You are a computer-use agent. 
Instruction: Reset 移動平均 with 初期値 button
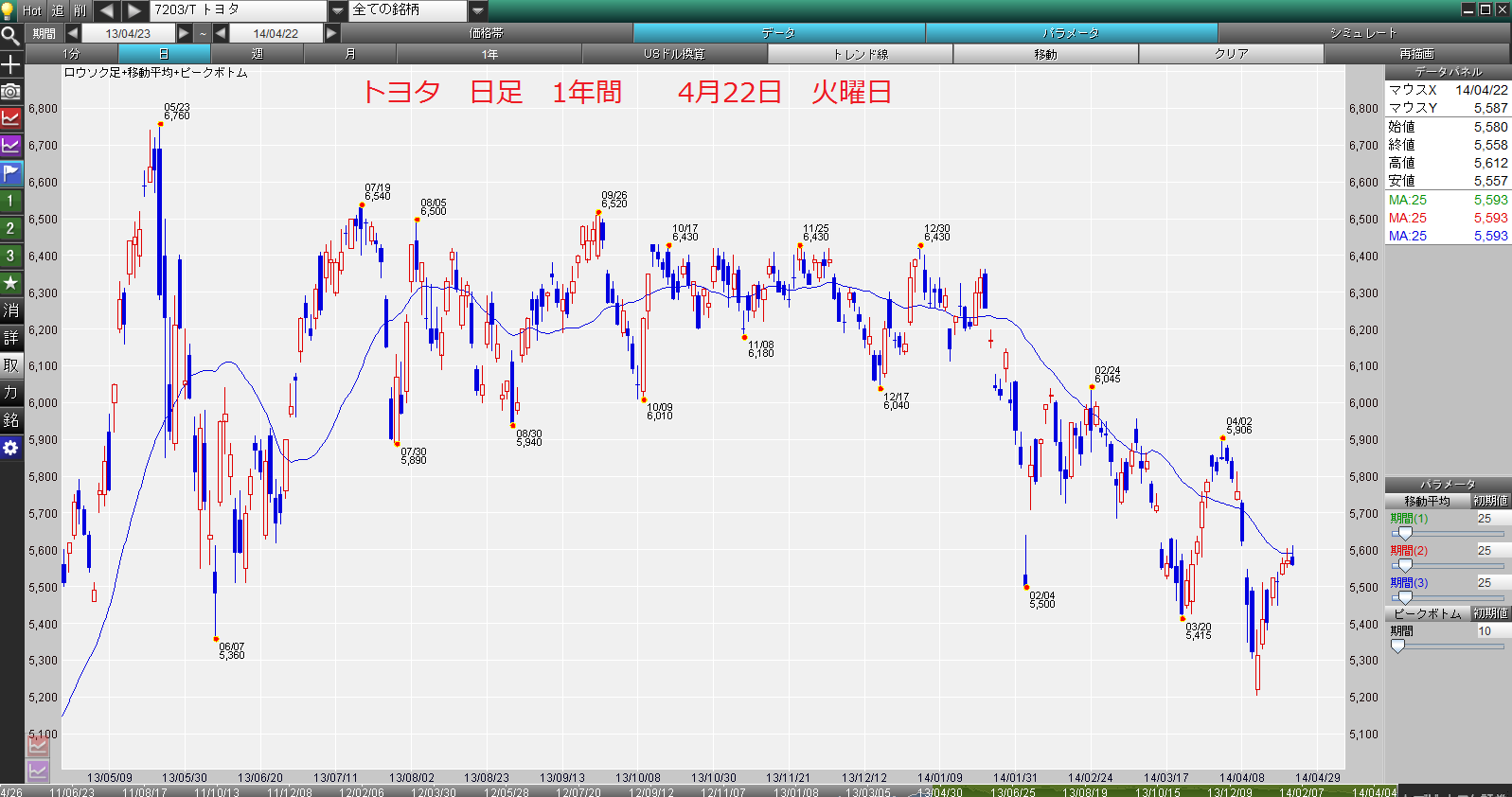pos(1490,501)
